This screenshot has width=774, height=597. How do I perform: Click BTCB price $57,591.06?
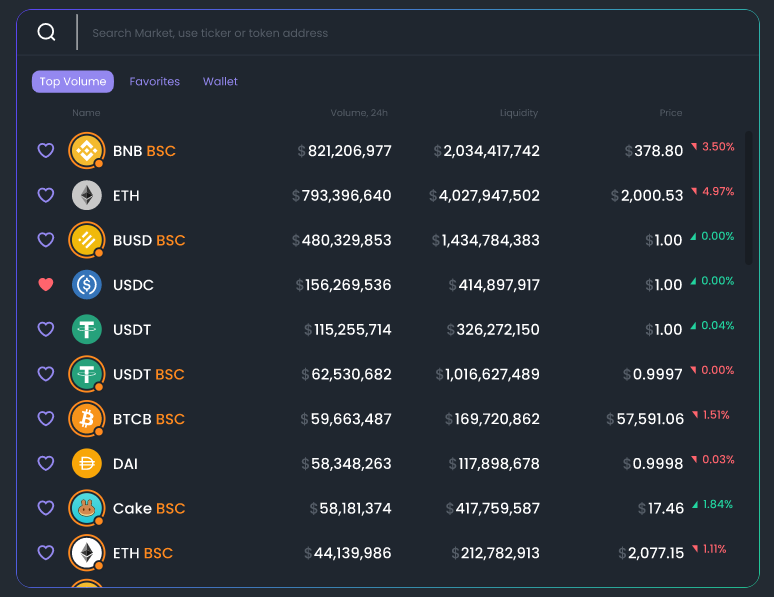click(x=645, y=419)
